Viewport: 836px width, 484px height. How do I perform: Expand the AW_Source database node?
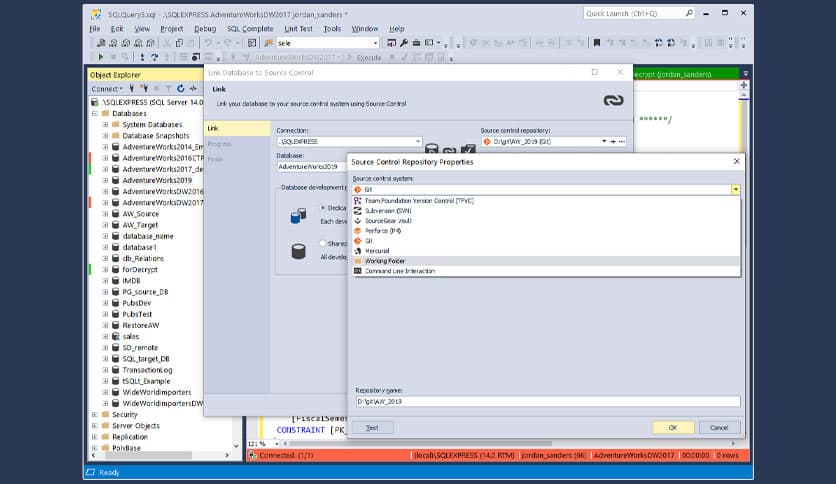(105, 214)
